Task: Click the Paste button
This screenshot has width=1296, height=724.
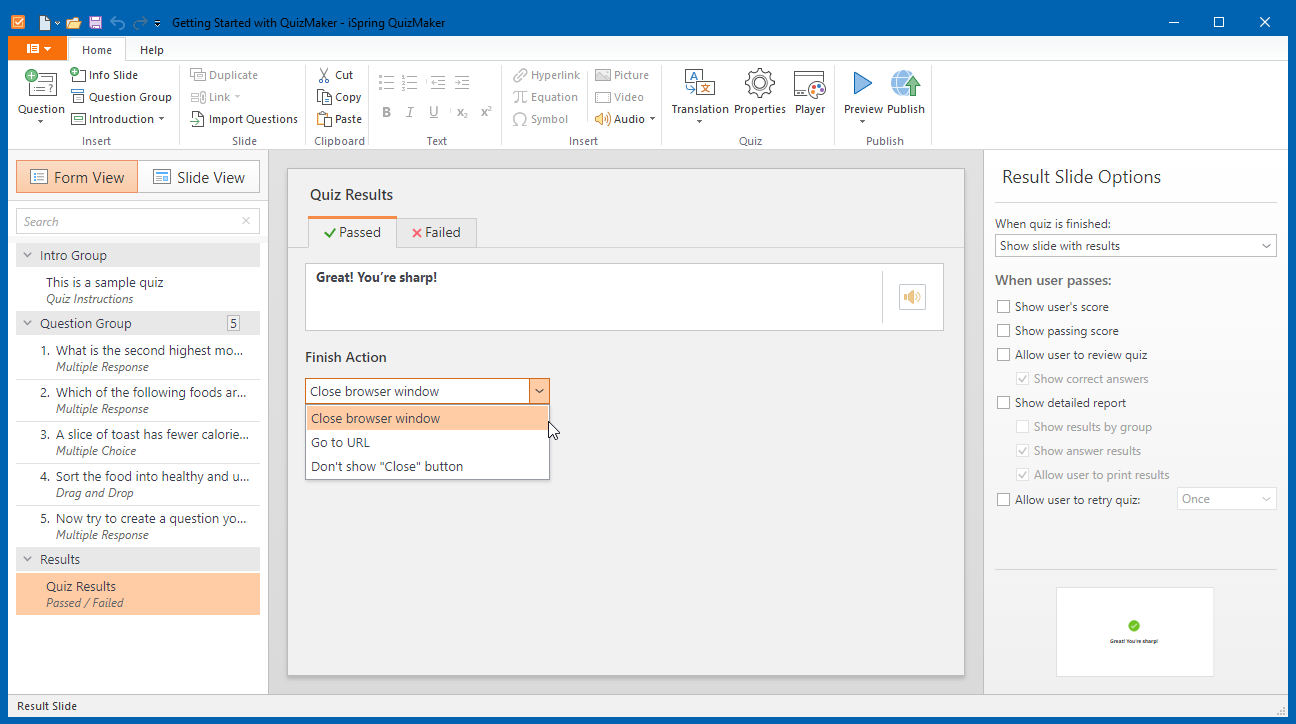Action: (x=339, y=119)
